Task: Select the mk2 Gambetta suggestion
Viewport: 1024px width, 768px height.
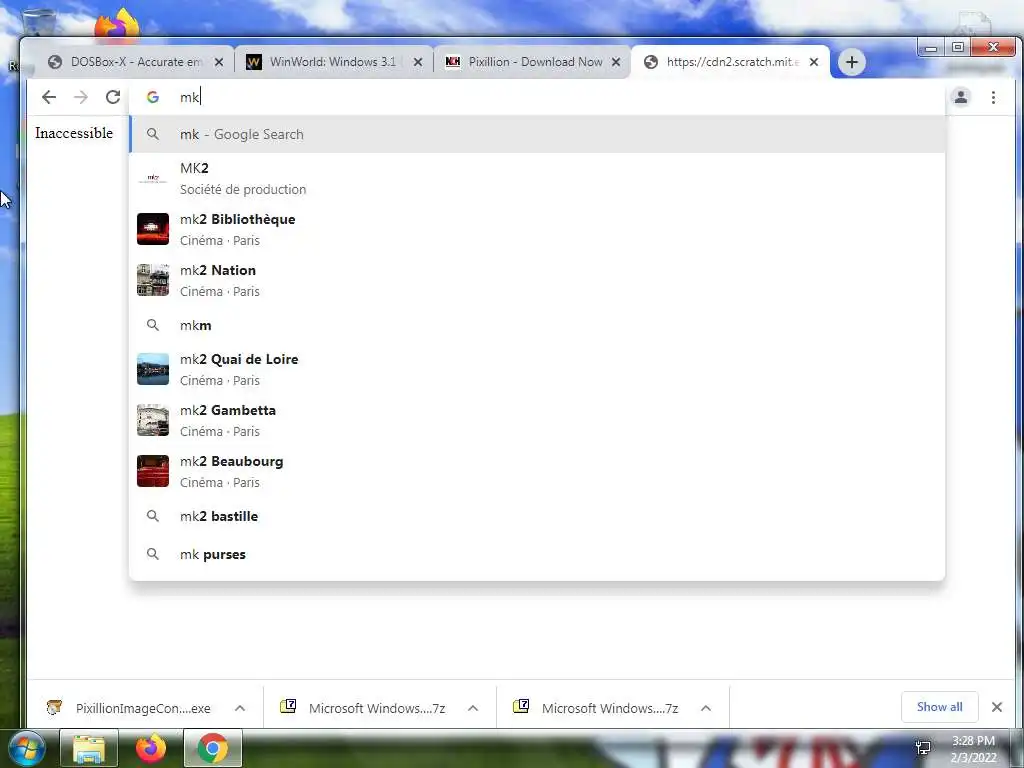Action: coord(537,421)
